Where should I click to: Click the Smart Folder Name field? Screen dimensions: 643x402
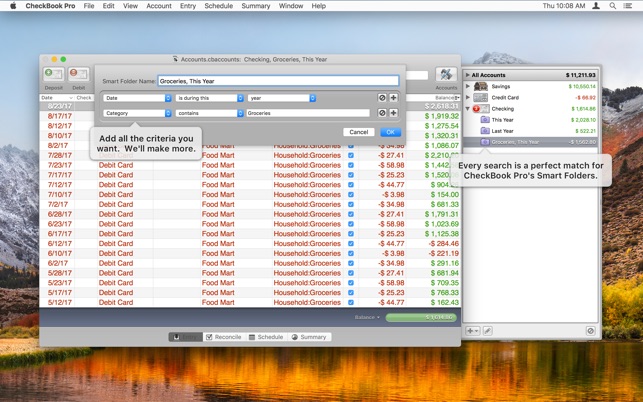point(278,81)
